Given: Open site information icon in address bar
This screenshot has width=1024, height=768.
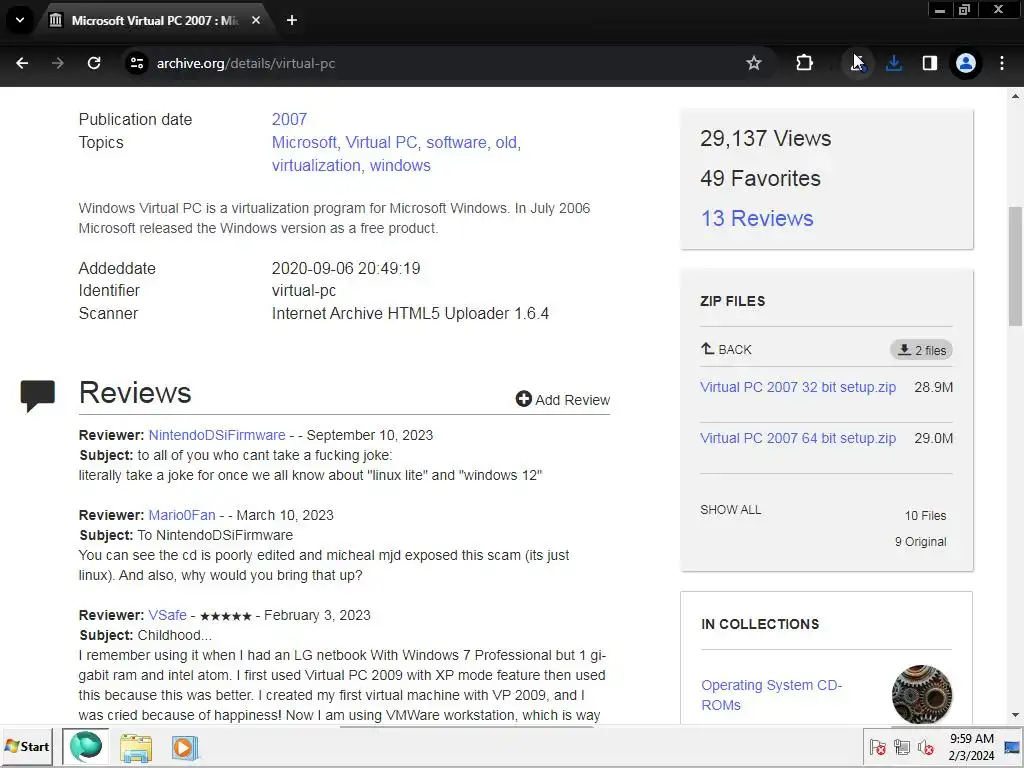Looking at the screenshot, I should pyautogui.click(x=136, y=63).
